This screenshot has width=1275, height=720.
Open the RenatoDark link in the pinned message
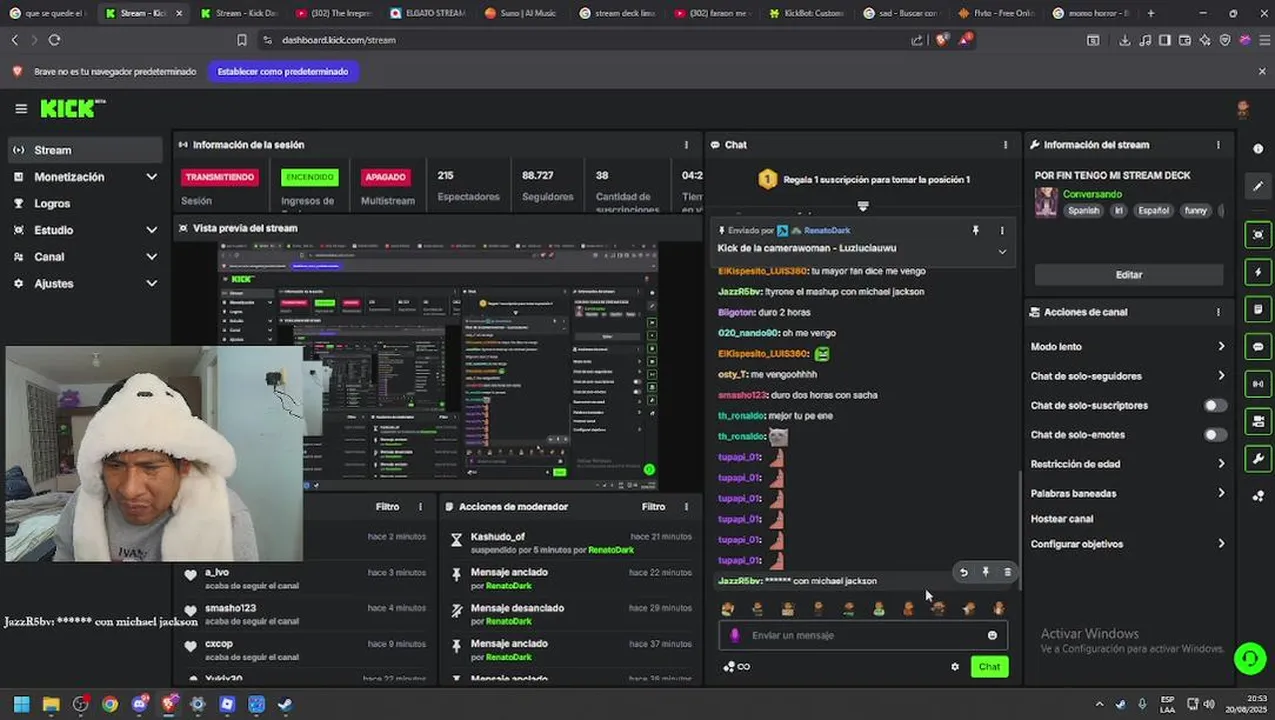point(827,231)
